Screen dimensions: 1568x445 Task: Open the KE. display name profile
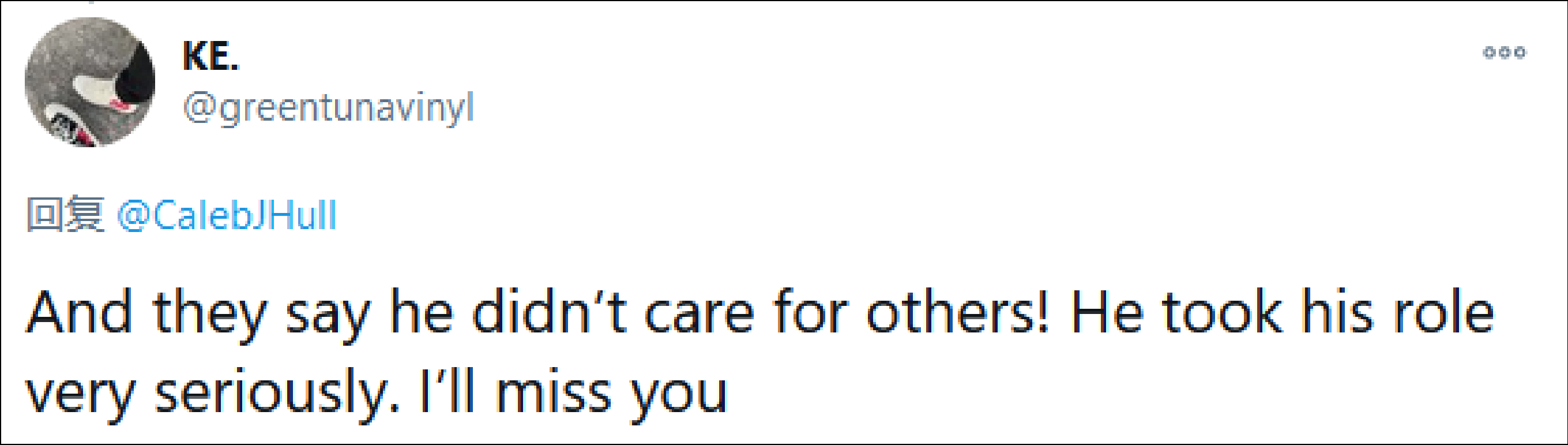[x=210, y=56]
